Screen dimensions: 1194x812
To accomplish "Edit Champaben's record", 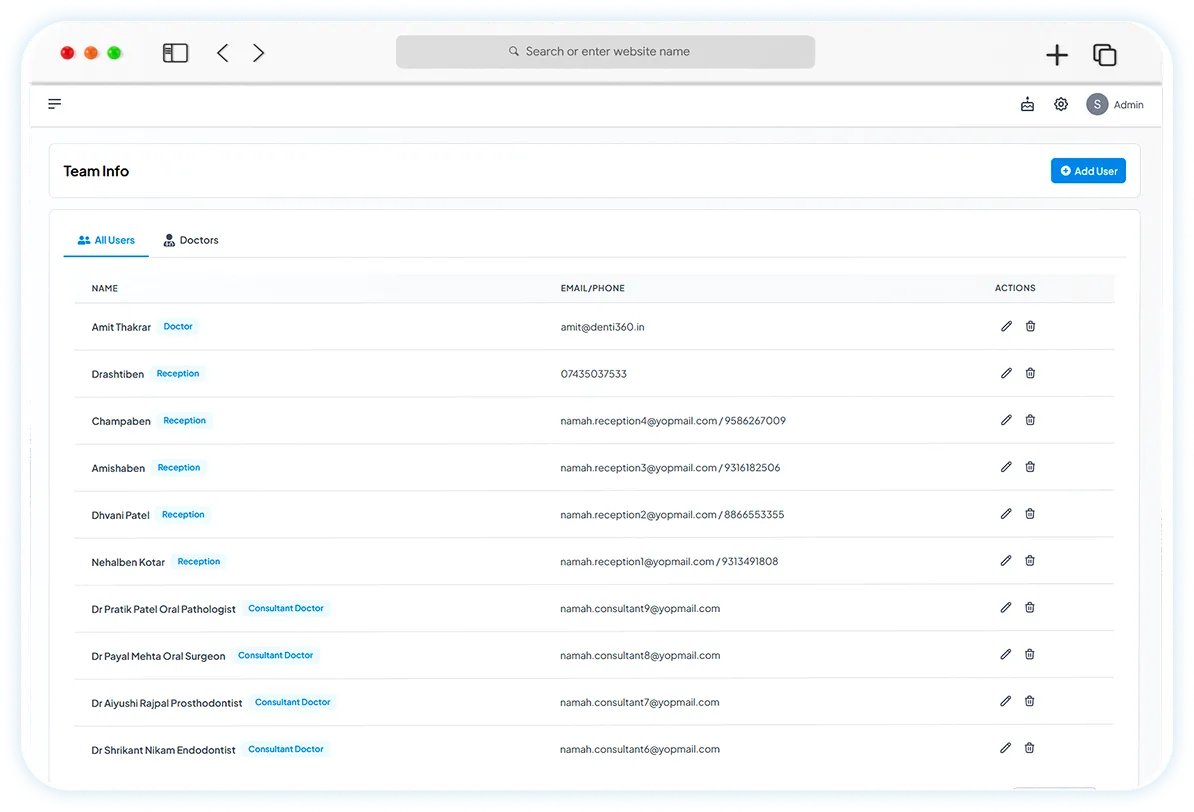I will point(1006,420).
